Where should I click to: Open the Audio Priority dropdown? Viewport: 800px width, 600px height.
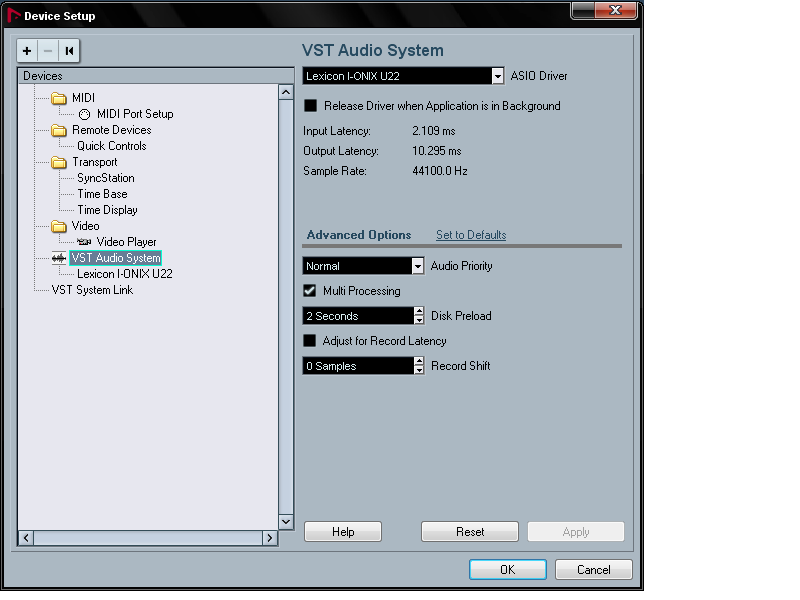tap(417, 266)
